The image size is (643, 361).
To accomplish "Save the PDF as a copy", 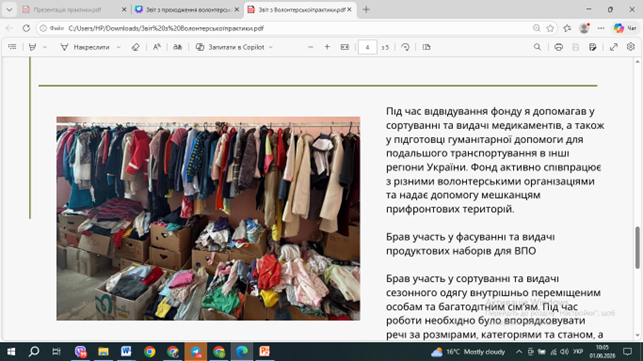I will (x=593, y=47).
